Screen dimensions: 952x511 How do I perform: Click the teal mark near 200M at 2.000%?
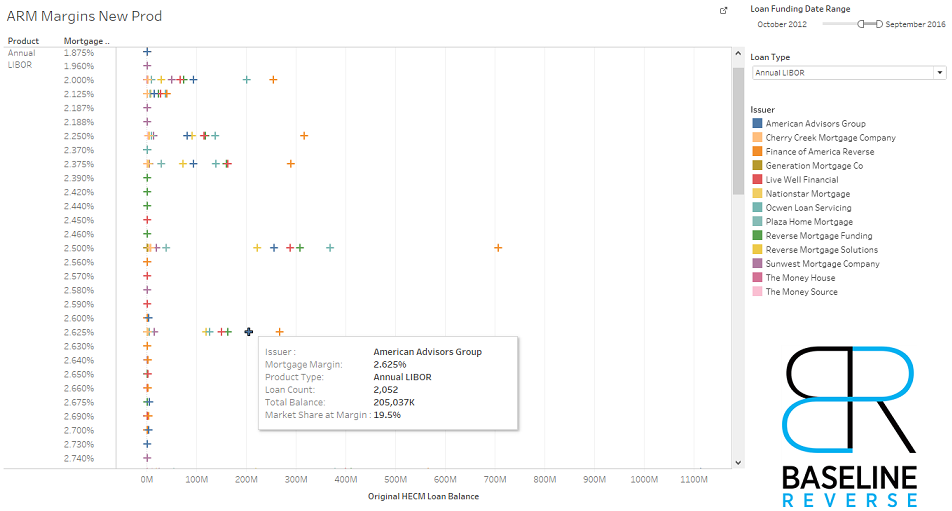[246, 80]
